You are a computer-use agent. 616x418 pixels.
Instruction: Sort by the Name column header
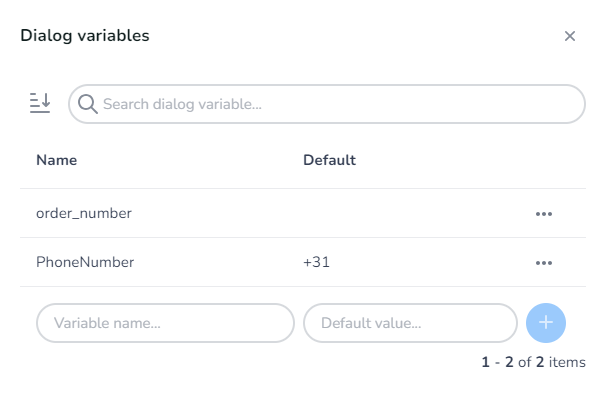point(57,160)
